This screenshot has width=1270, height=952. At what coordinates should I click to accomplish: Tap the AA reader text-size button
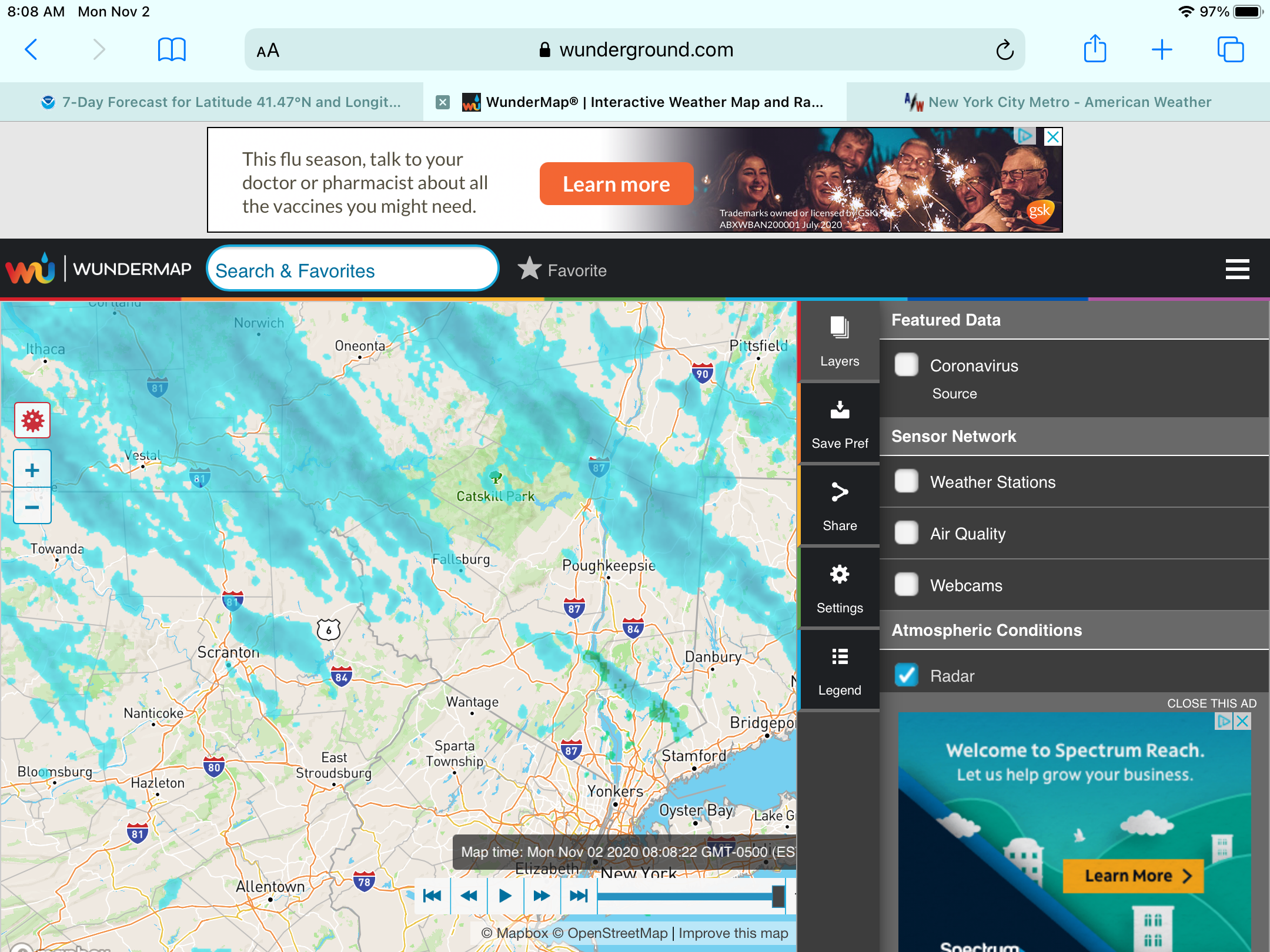(268, 51)
